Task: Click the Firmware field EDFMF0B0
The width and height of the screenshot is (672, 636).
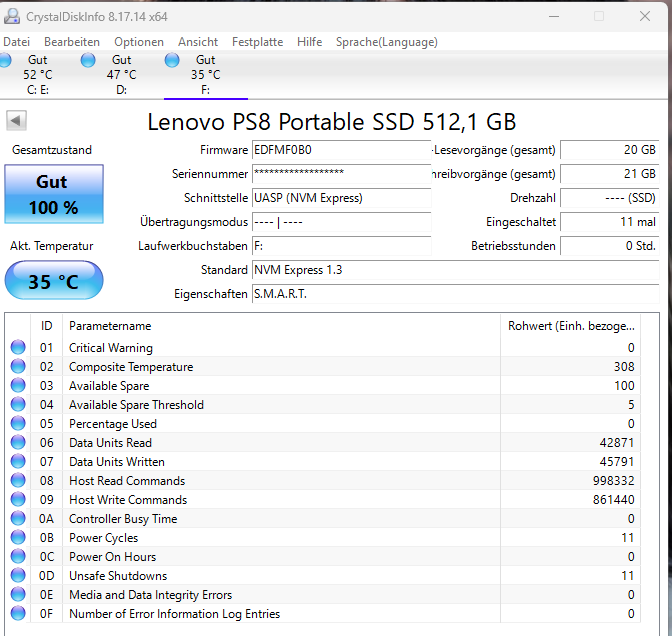Action: click(x=341, y=150)
